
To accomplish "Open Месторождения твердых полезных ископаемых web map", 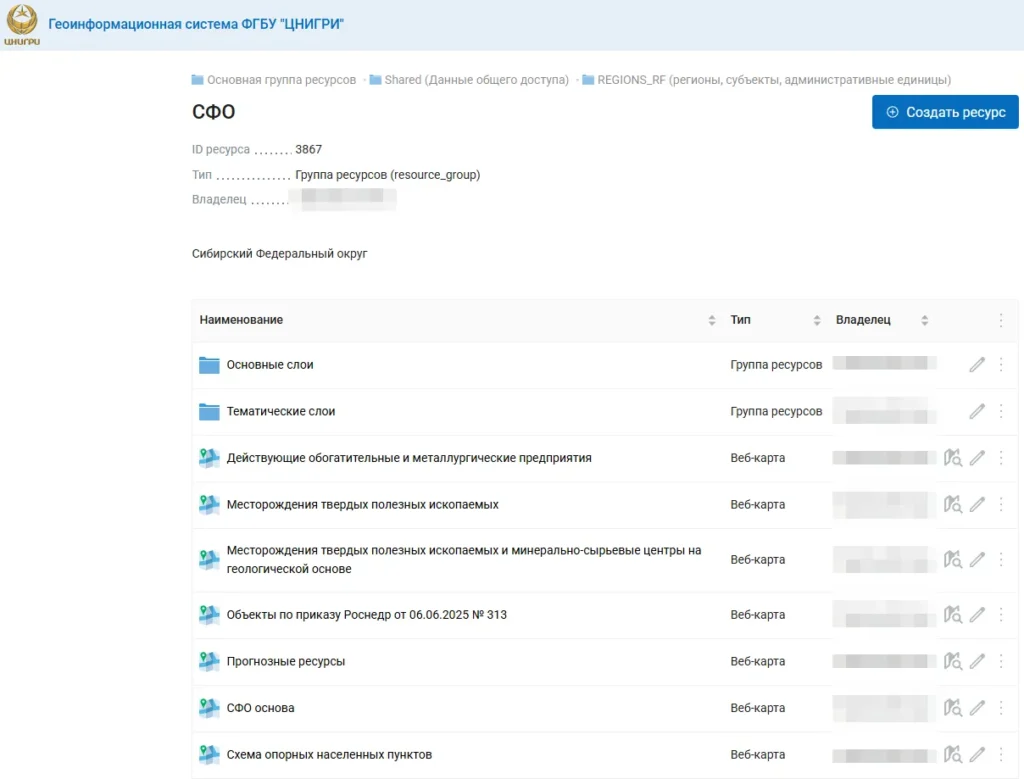I will 362,504.
